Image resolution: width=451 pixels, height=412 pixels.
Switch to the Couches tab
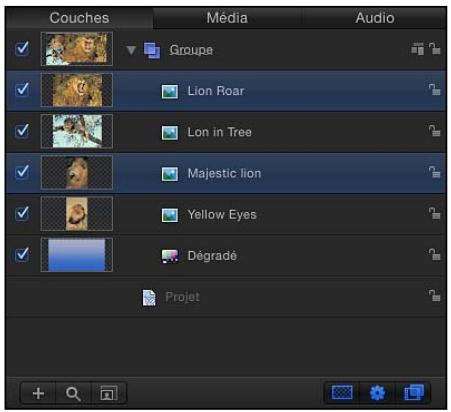[79, 18]
